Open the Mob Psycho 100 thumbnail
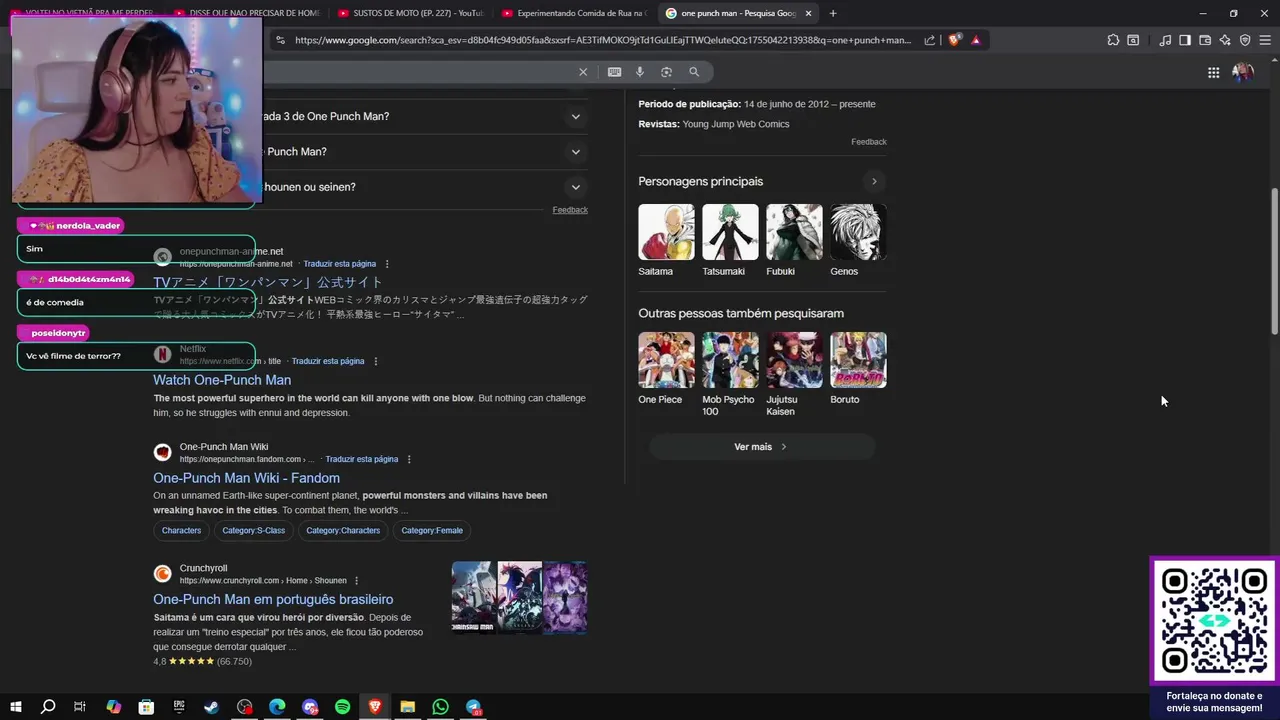 (730, 360)
